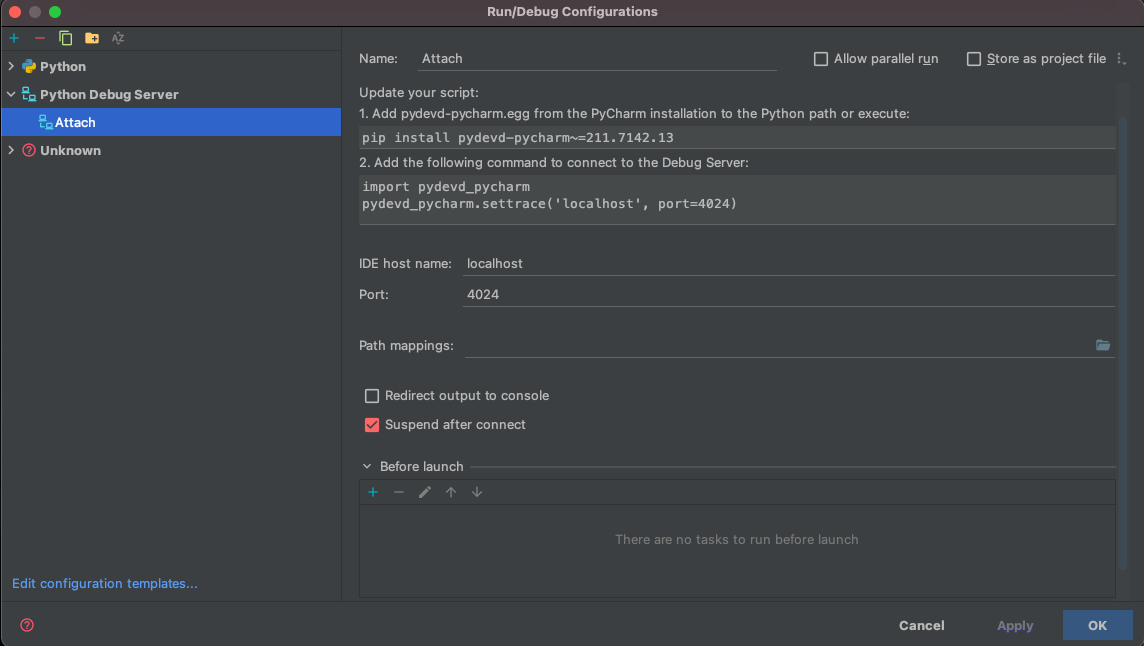Copy the Attach configuration

coord(64,38)
